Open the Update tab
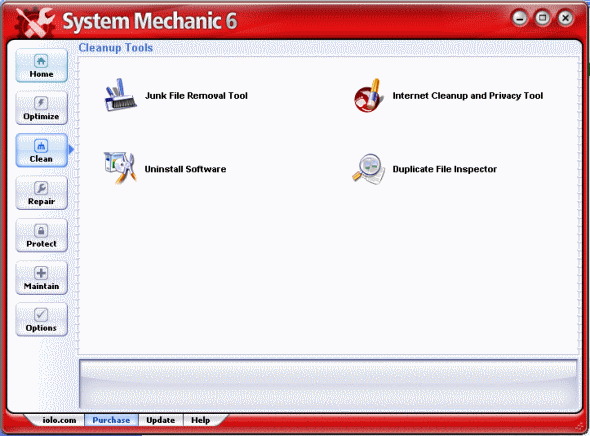Image resolution: width=590 pixels, height=436 pixels. point(161,420)
